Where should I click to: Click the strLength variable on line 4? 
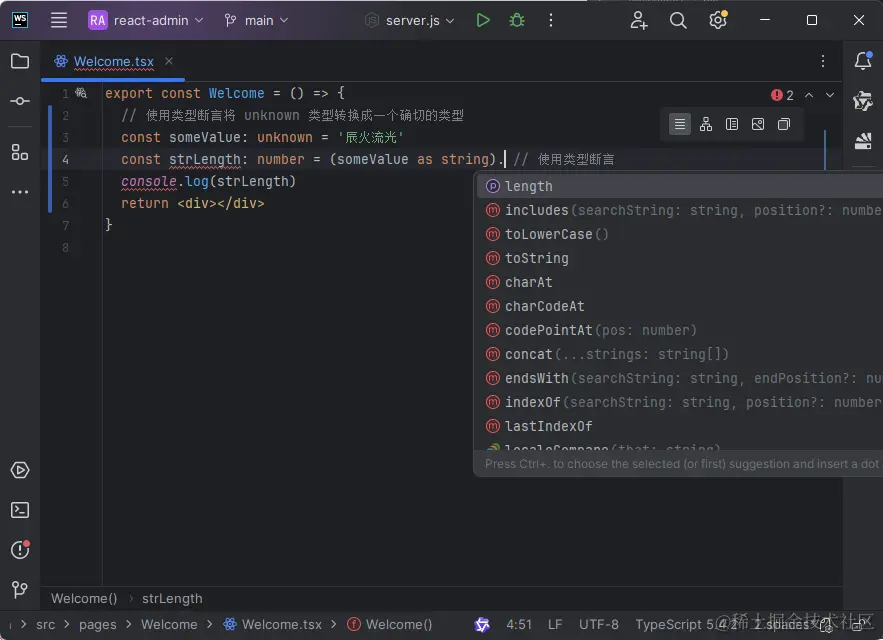coord(205,159)
